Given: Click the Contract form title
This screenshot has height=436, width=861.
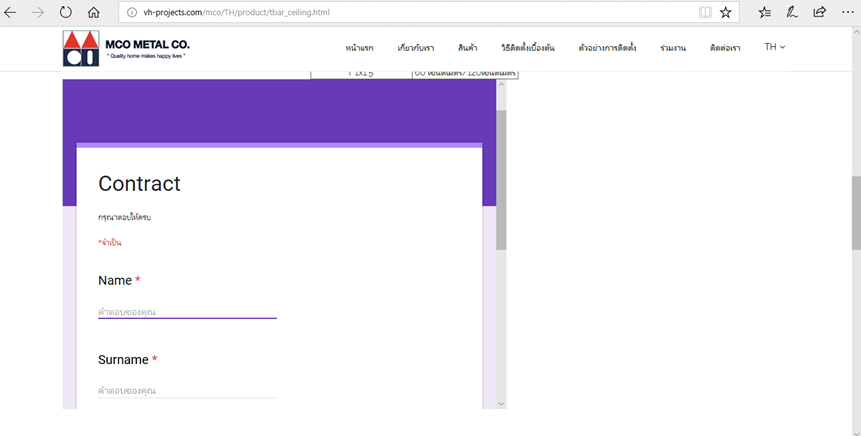Looking at the screenshot, I should point(139,183).
